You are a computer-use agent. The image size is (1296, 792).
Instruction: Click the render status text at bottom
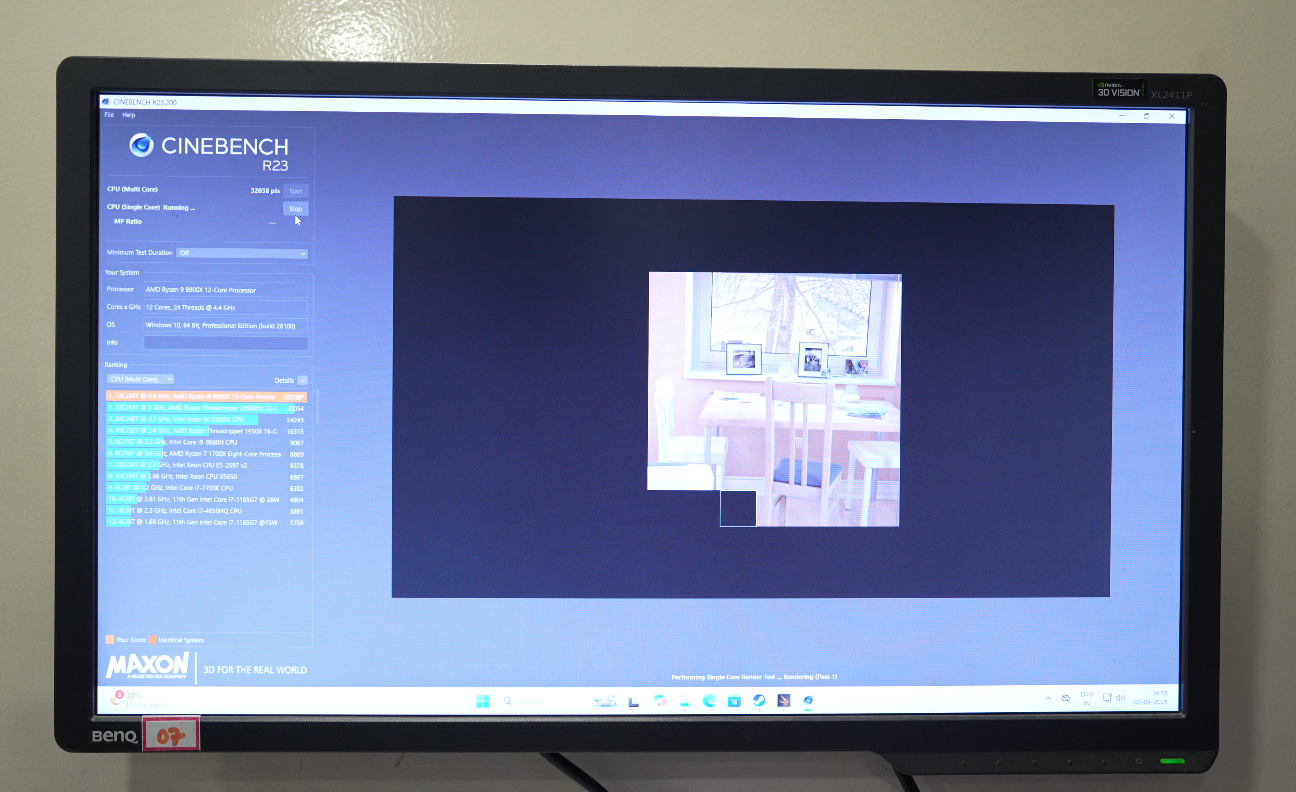[754, 677]
